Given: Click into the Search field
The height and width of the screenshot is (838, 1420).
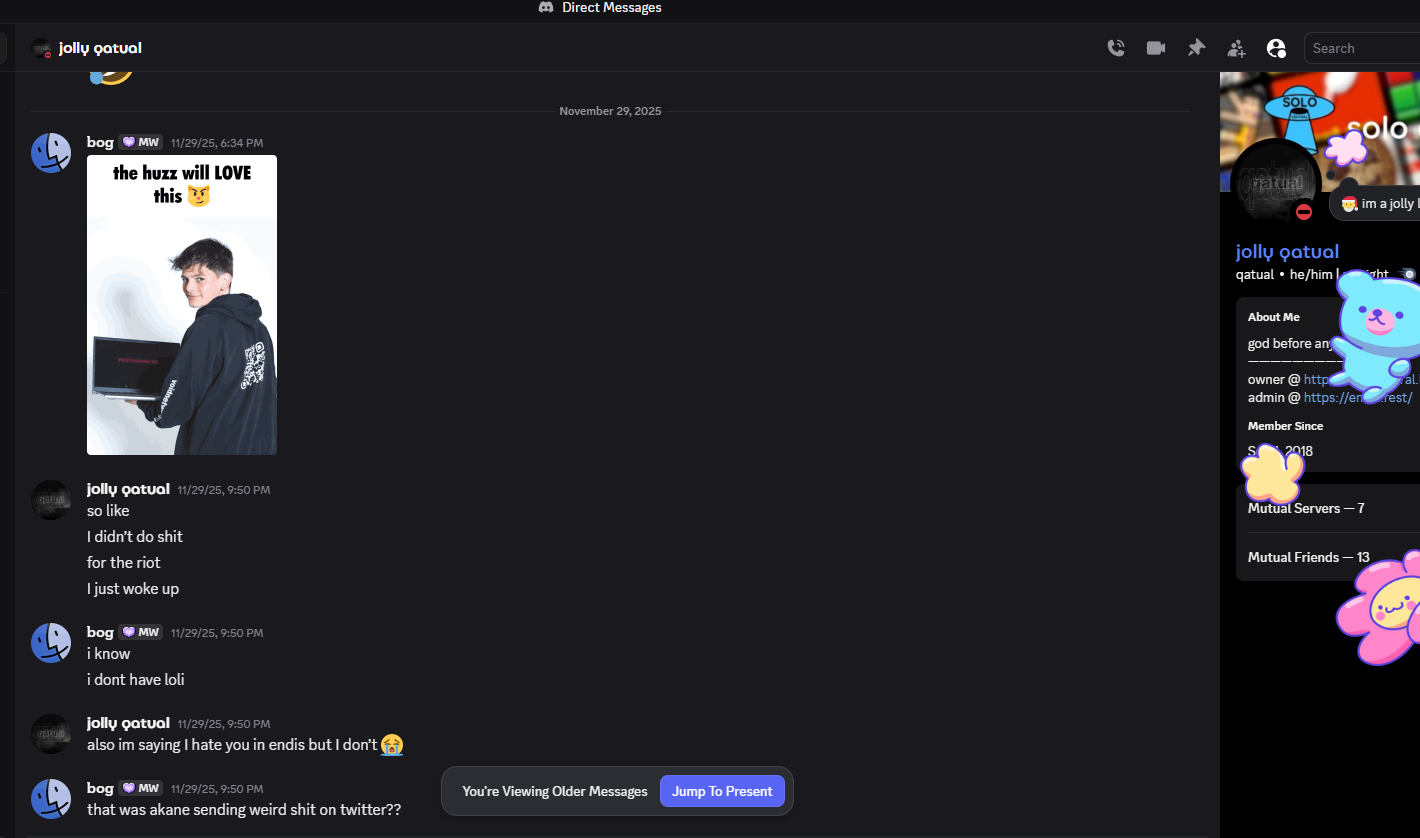Looking at the screenshot, I should pyautogui.click(x=1360, y=48).
